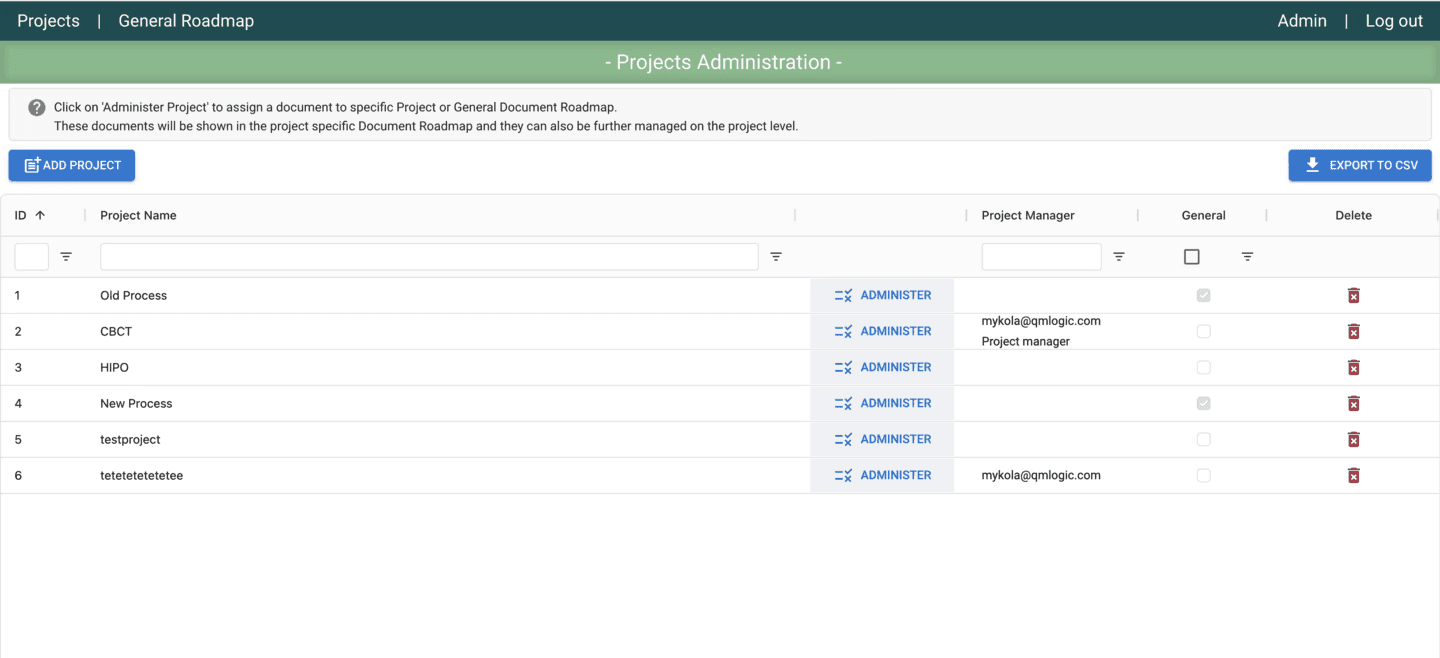The image size is (1440, 658).
Task: Toggle General checkbox for CBCT
Action: point(1204,331)
